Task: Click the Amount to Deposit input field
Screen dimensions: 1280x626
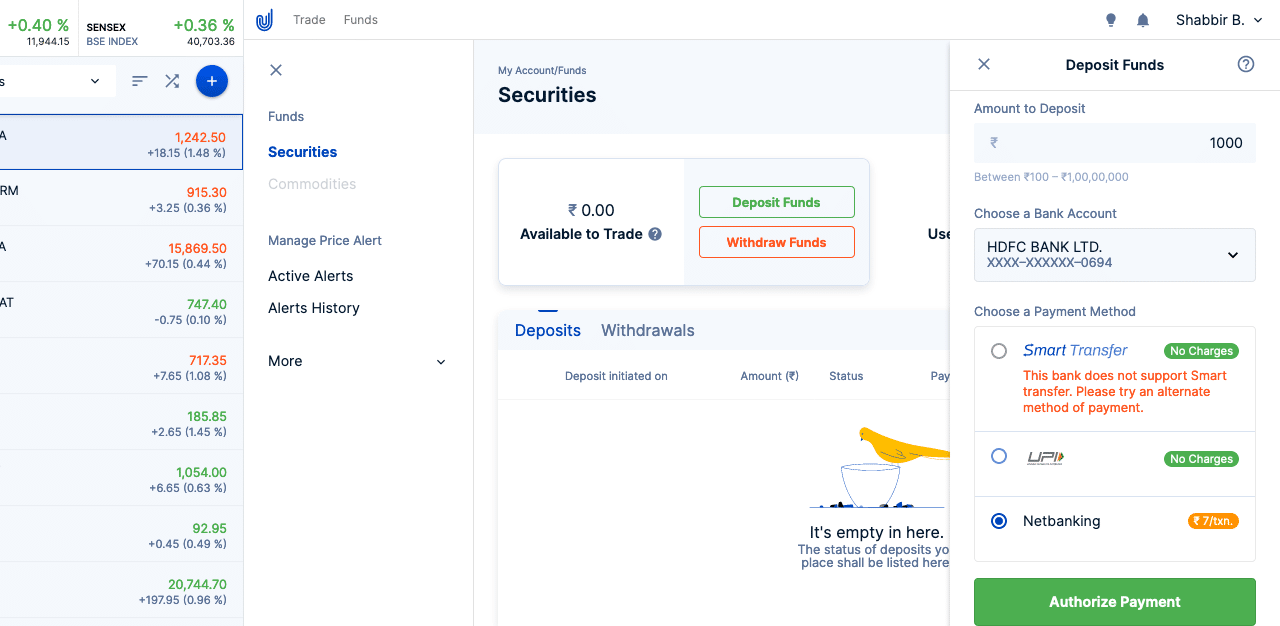Action: coord(1115,143)
